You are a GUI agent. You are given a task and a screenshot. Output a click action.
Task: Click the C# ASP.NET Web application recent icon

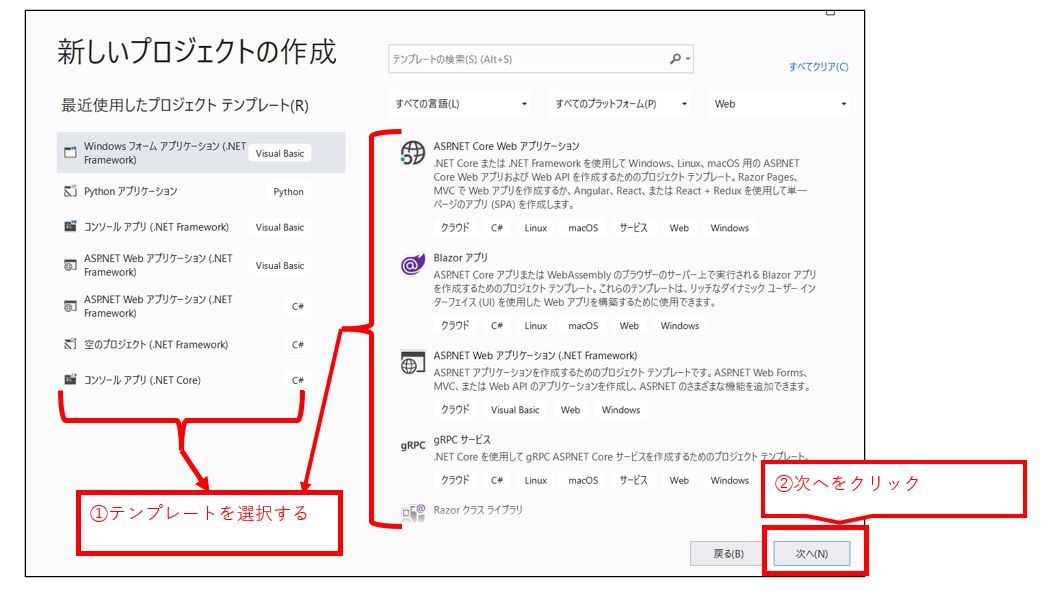tap(70, 306)
